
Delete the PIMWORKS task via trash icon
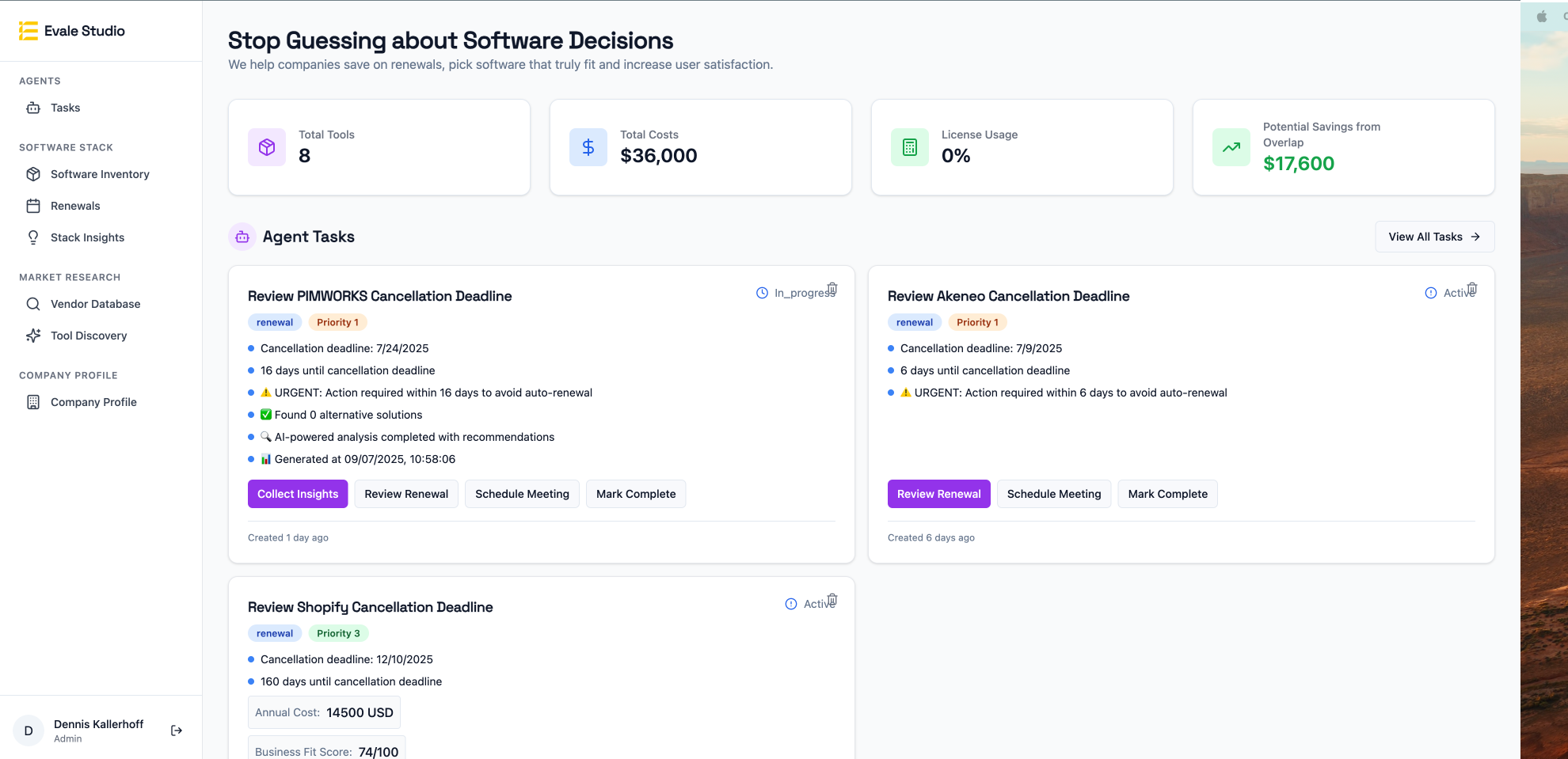coord(832,289)
